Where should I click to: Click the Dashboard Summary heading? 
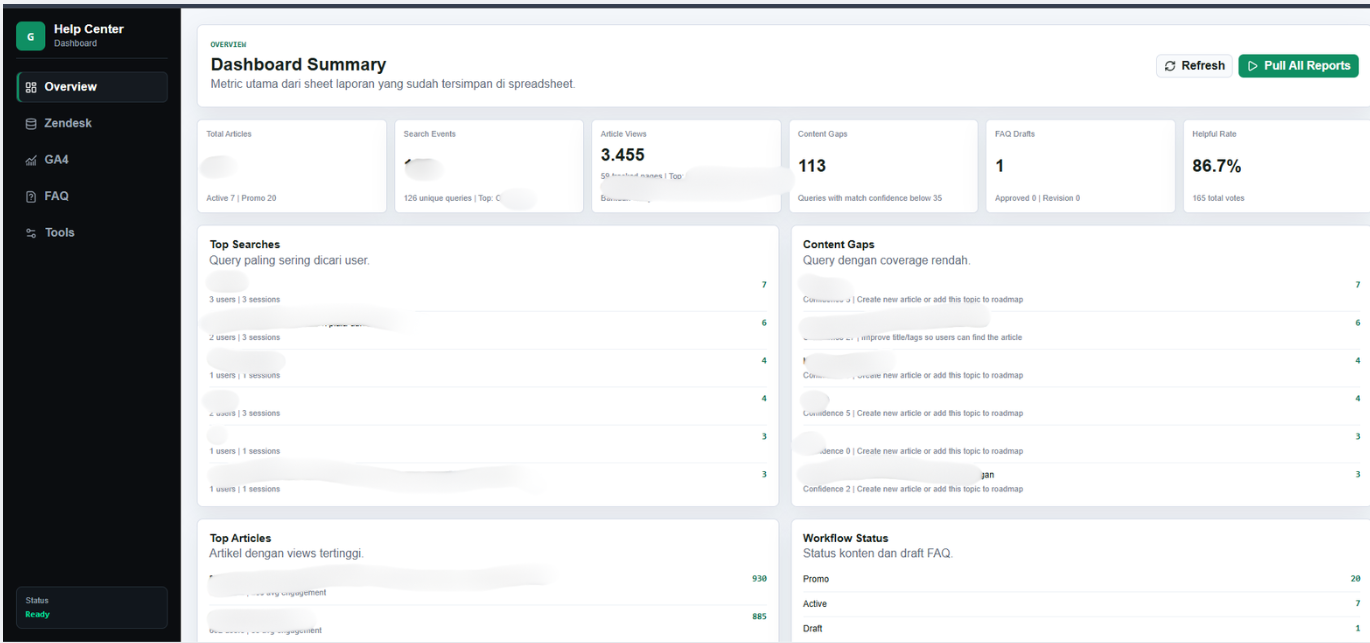[x=298, y=65]
